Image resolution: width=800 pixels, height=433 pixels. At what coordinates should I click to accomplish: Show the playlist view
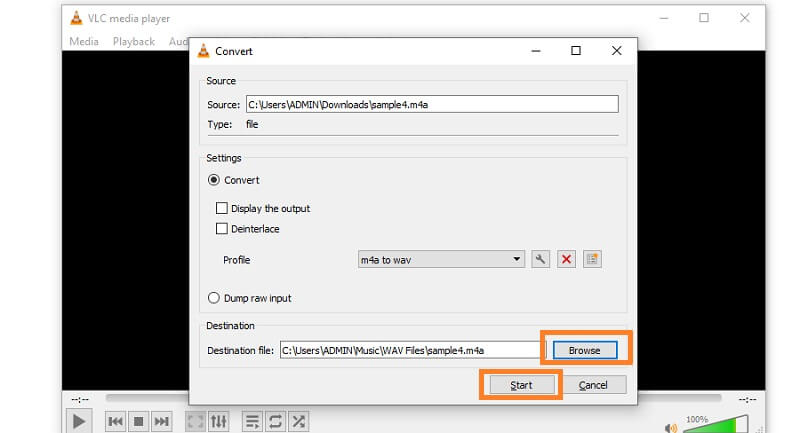pyautogui.click(x=253, y=421)
